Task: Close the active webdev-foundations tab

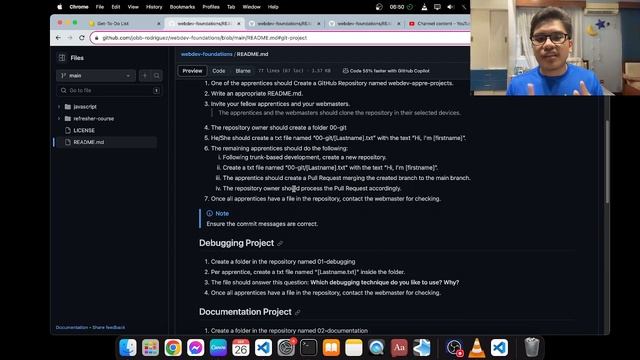Action: coord(239,24)
